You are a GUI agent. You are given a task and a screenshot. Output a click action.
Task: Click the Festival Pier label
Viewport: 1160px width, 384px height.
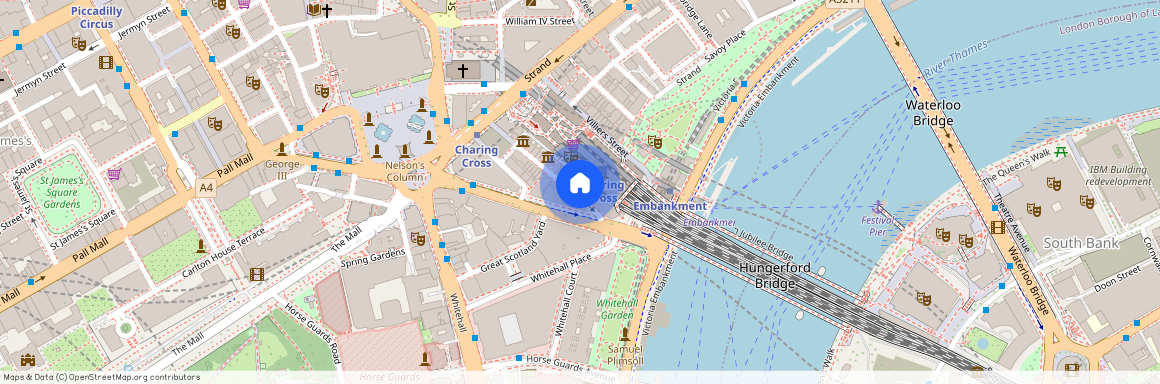coord(877,226)
